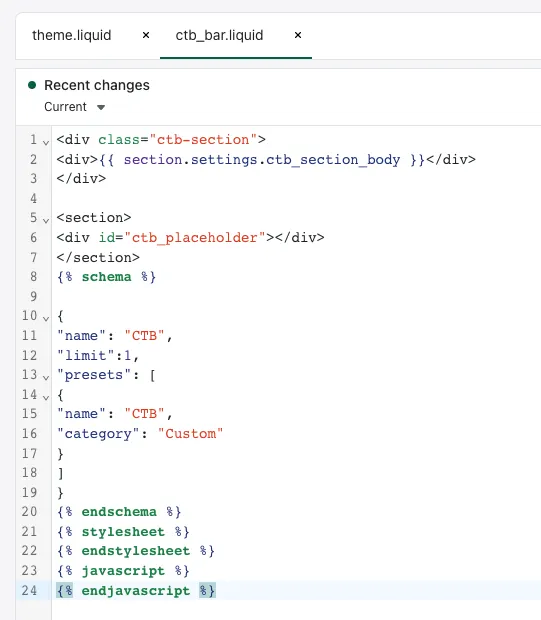Screen dimensions: 541x620
Task: Collapse the presets fold arrow on line 13
Action: 46,377
